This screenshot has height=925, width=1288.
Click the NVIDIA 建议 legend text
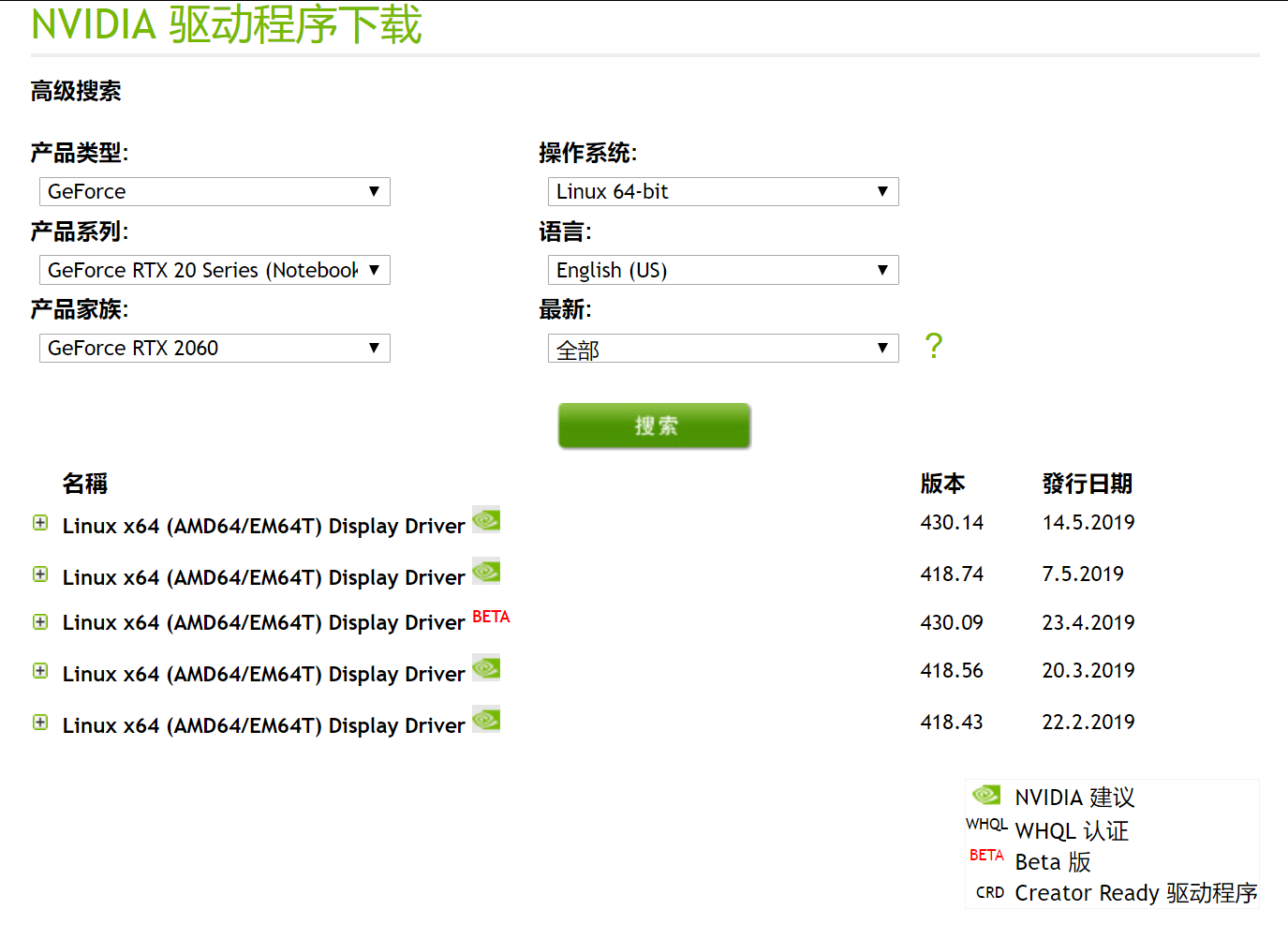pyautogui.click(x=1074, y=798)
